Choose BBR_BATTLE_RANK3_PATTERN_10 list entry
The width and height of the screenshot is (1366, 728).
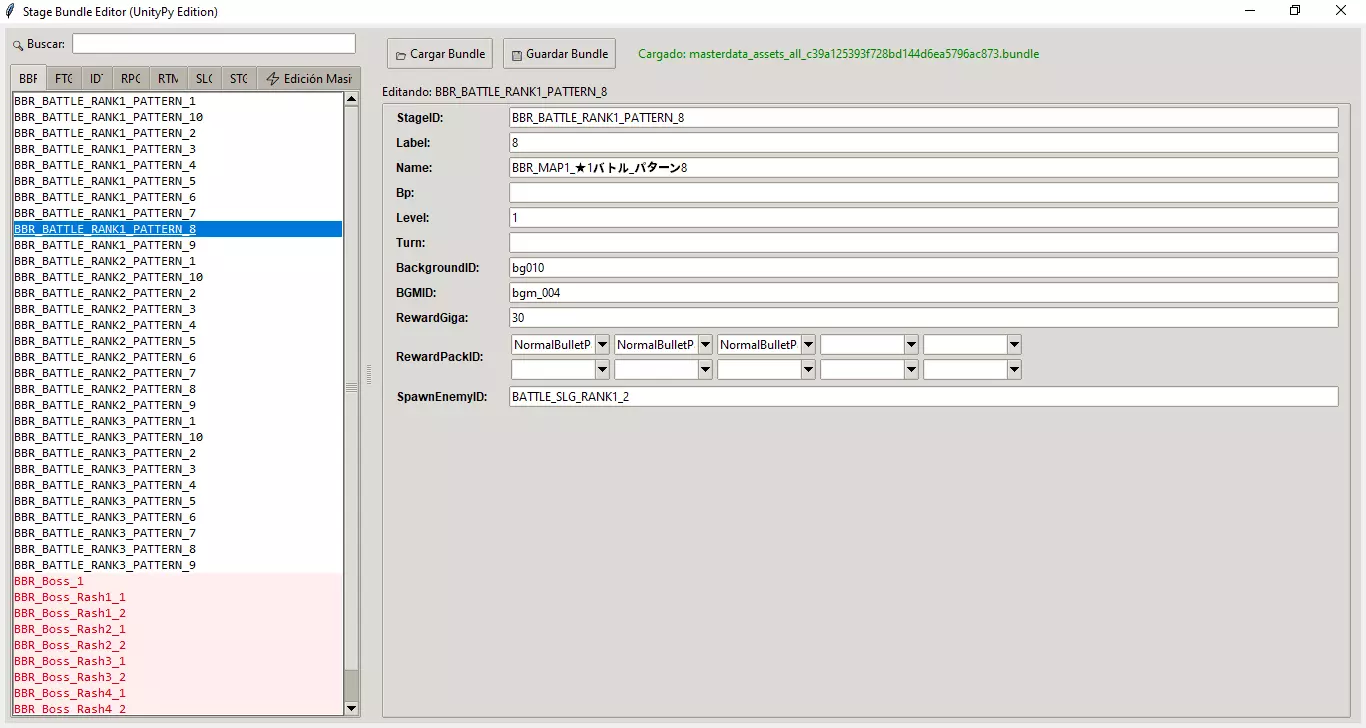click(x=108, y=437)
